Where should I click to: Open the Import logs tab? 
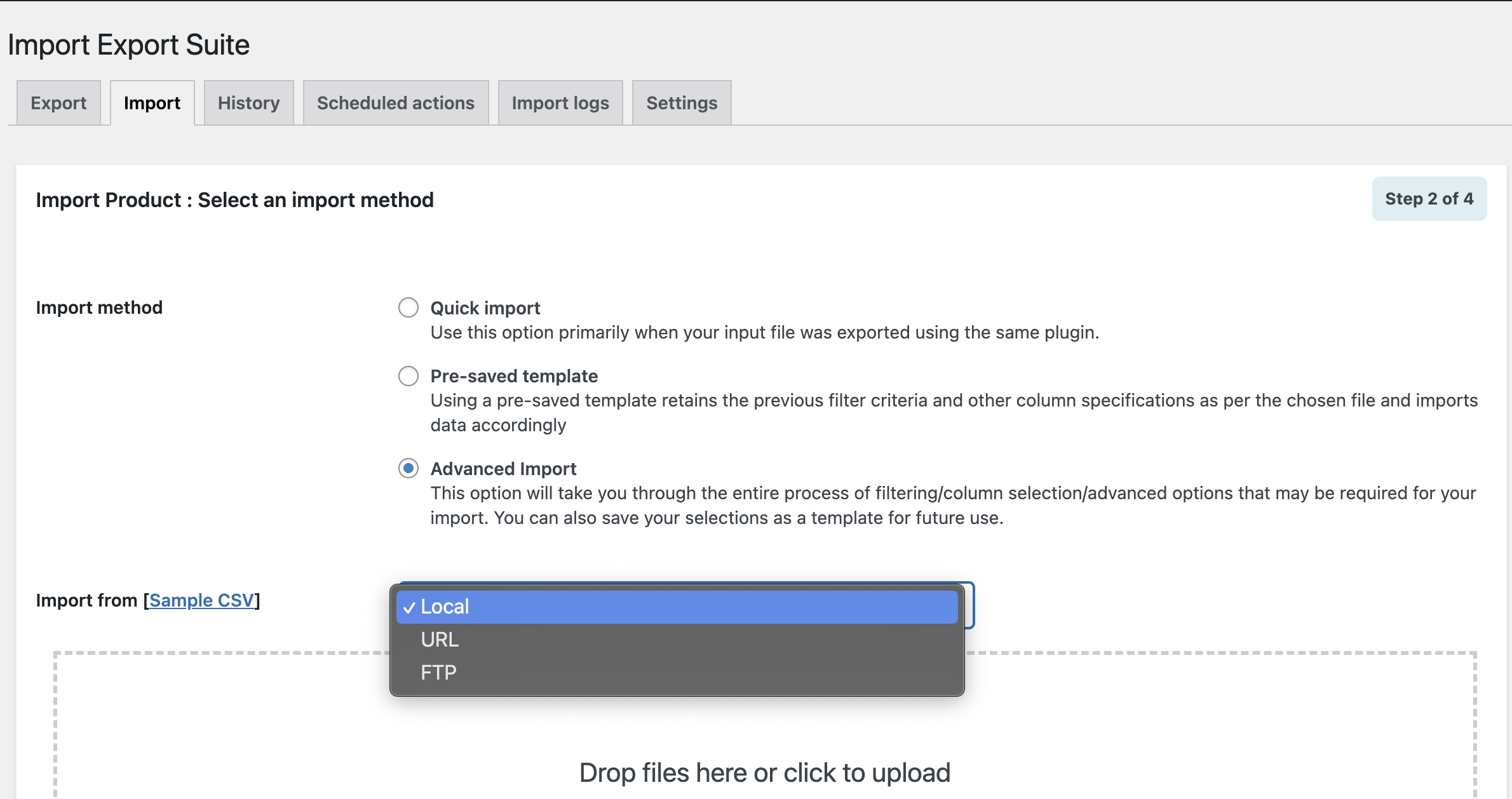pyautogui.click(x=560, y=103)
